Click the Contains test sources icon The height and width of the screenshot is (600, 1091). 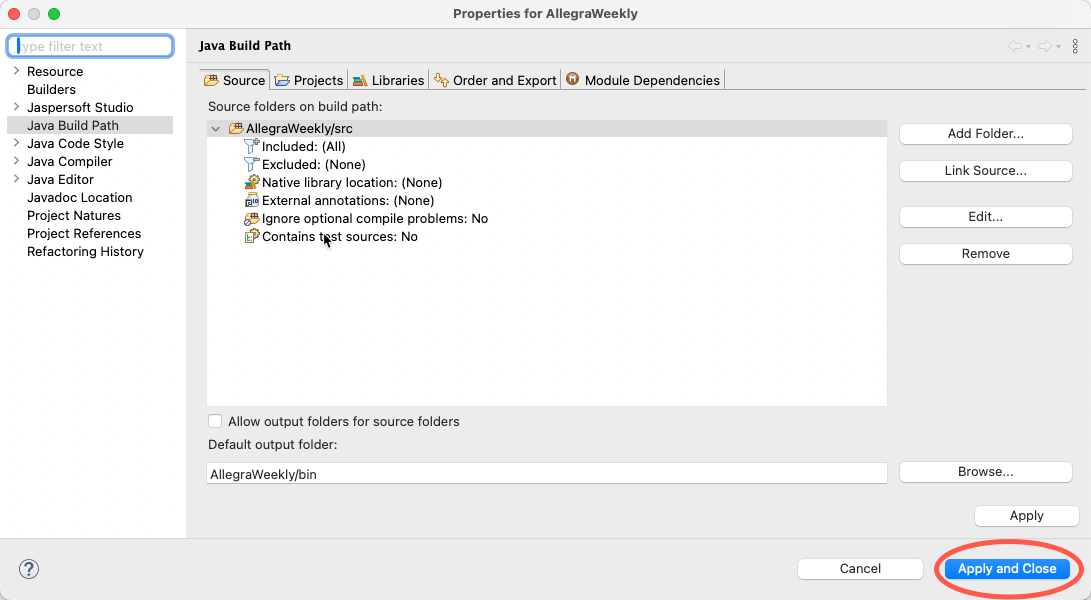(x=252, y=237)
